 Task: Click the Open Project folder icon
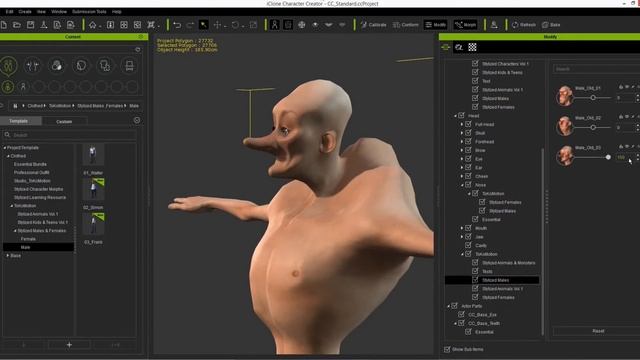pos(17,25)
